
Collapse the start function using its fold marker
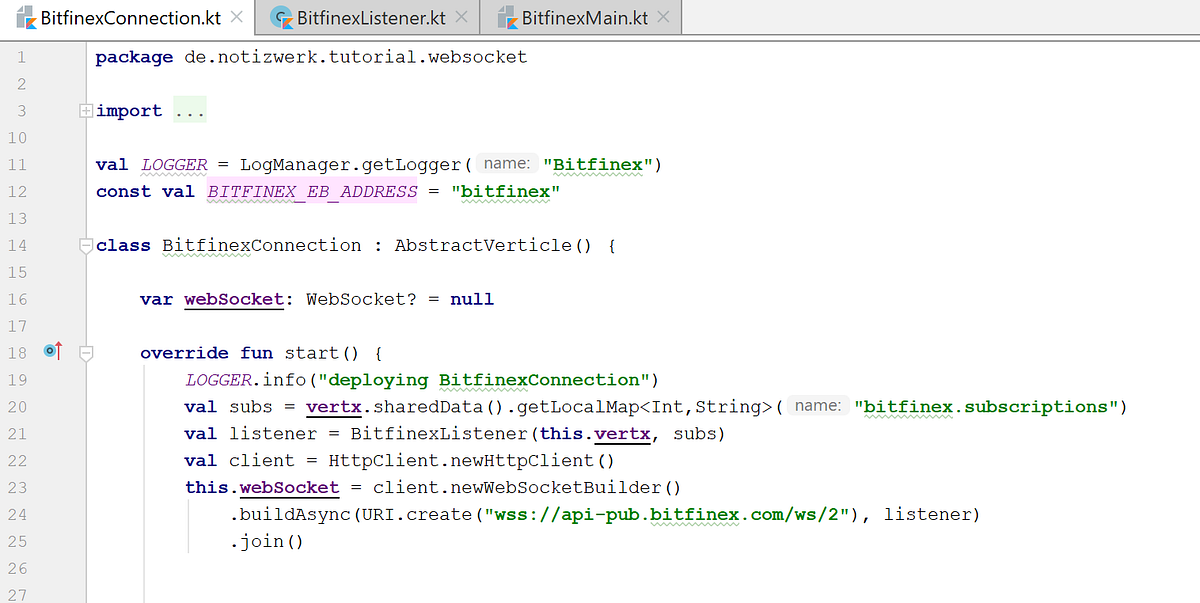[x=86, y=352]
